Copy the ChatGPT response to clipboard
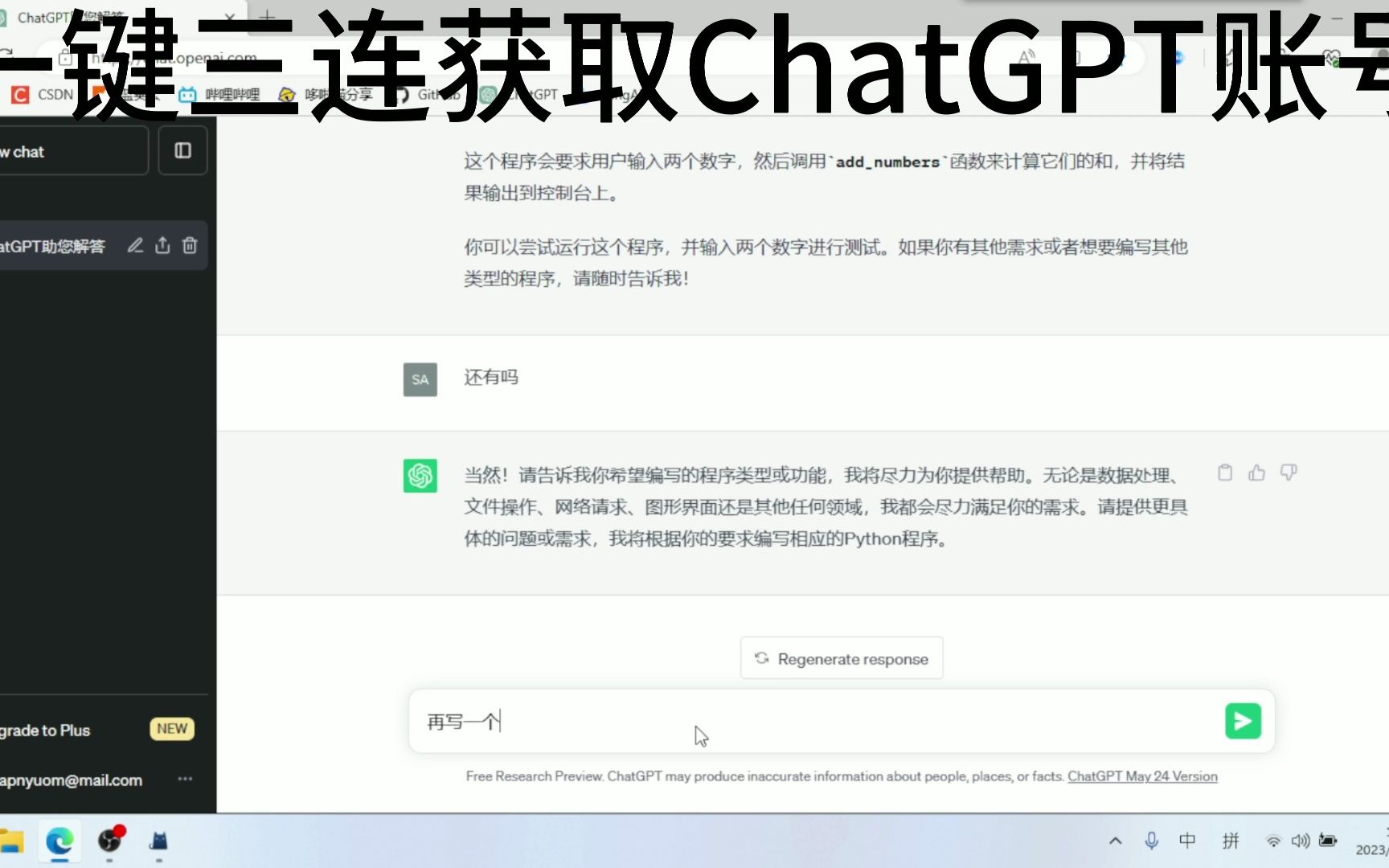The width and height of the screenshot is (1389, 868). 1224,473
